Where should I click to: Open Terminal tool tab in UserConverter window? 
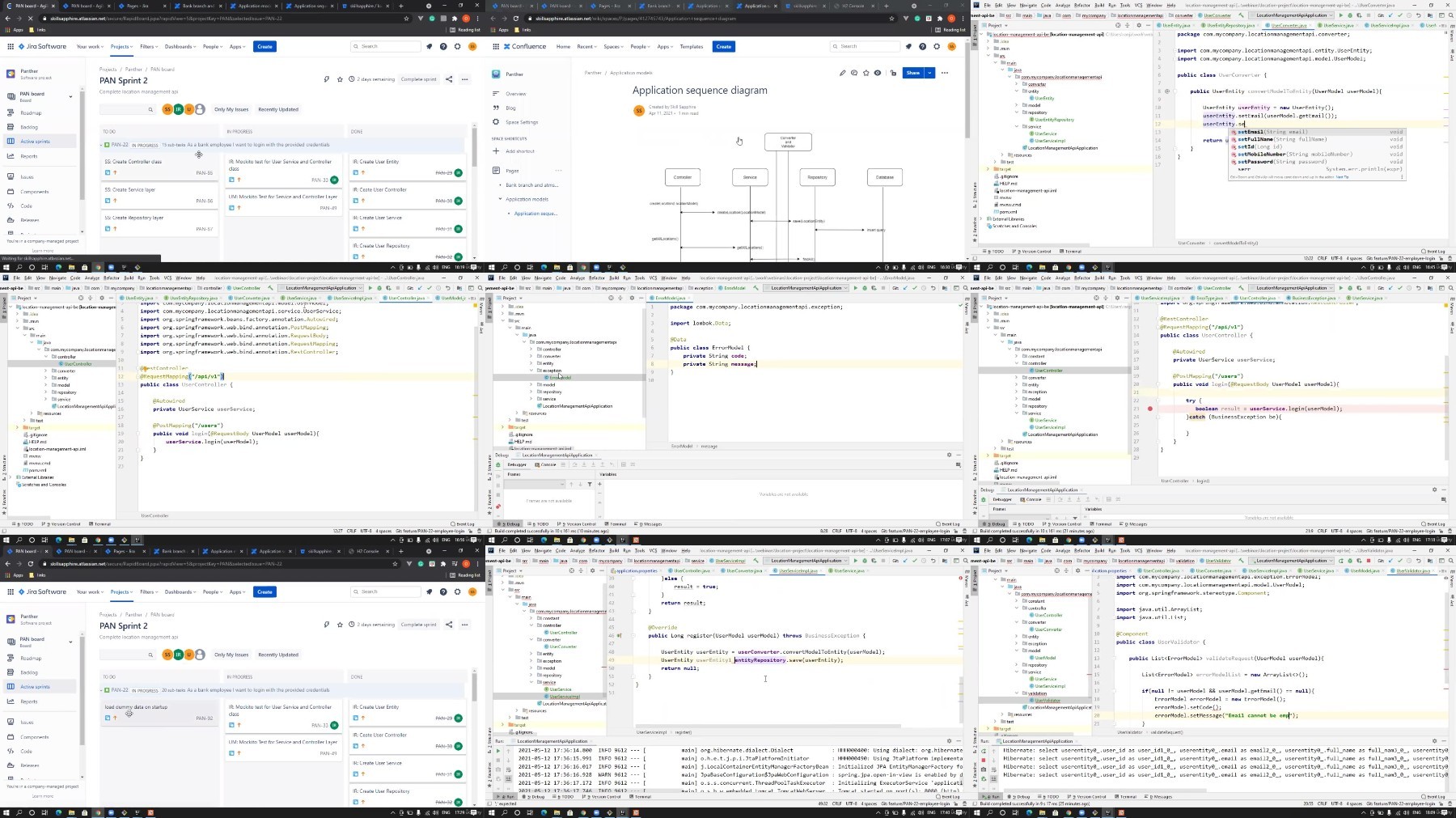click(x=1071, y=251)
